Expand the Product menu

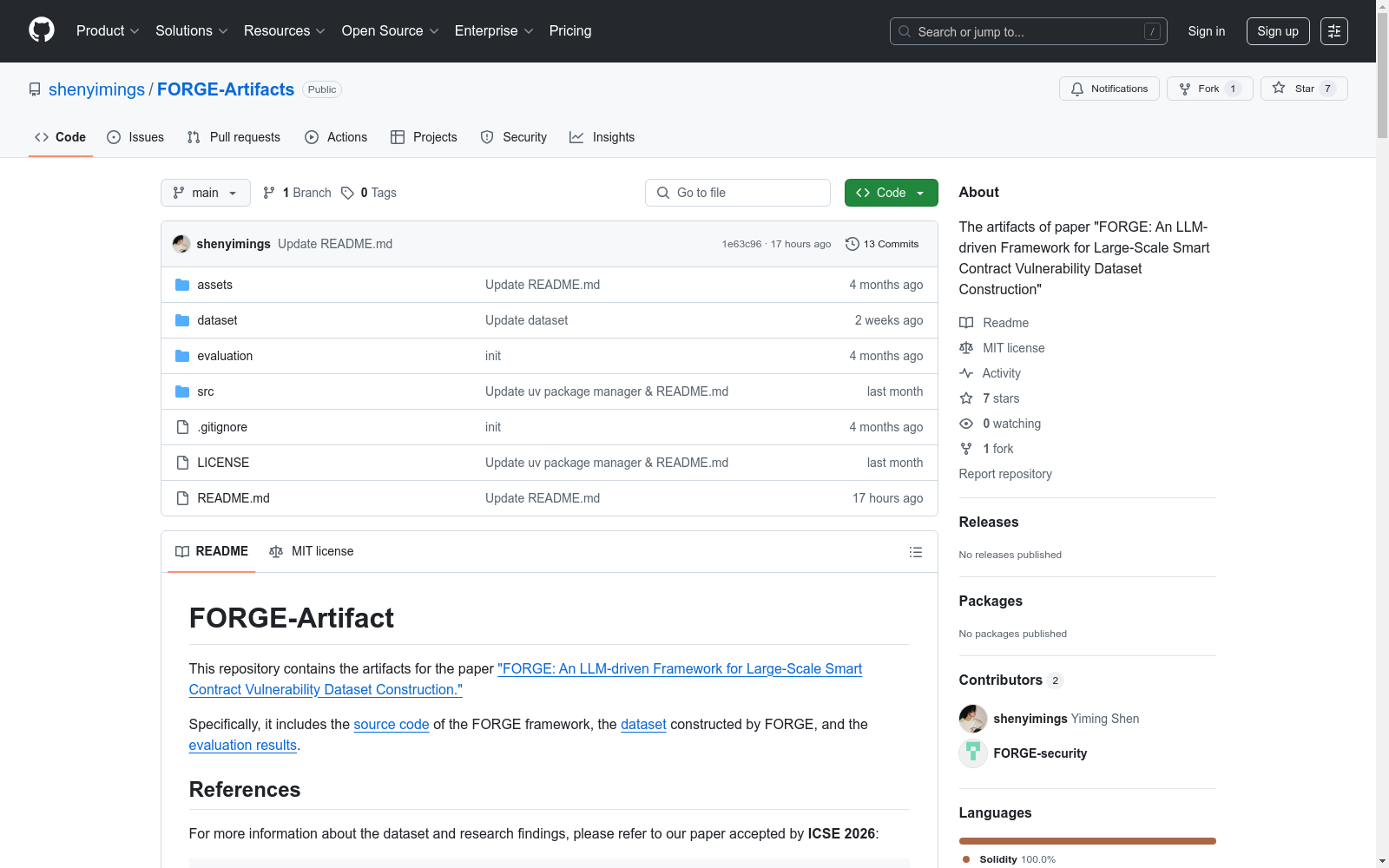point(108,30)
